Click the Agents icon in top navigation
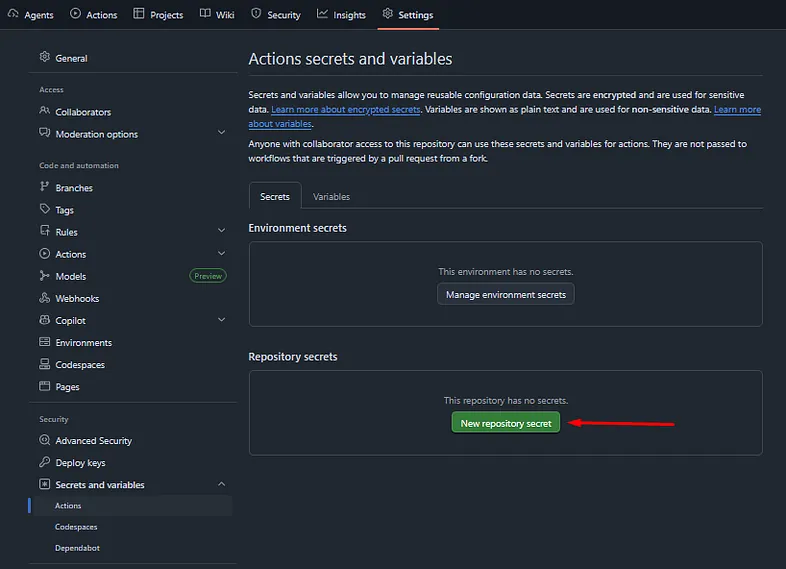Image resolution: width=786 pixels, height=569 pixels. (13, 14)
